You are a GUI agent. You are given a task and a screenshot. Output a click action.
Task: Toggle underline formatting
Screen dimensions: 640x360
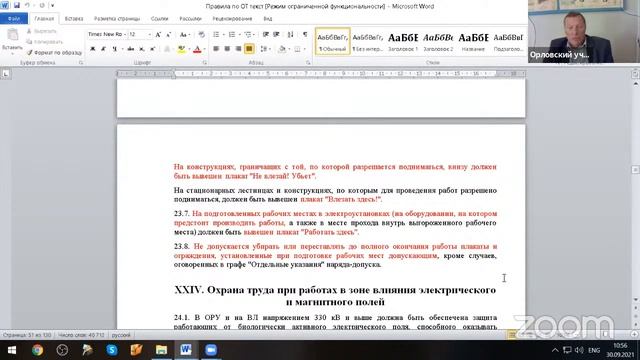coord(114,49)
